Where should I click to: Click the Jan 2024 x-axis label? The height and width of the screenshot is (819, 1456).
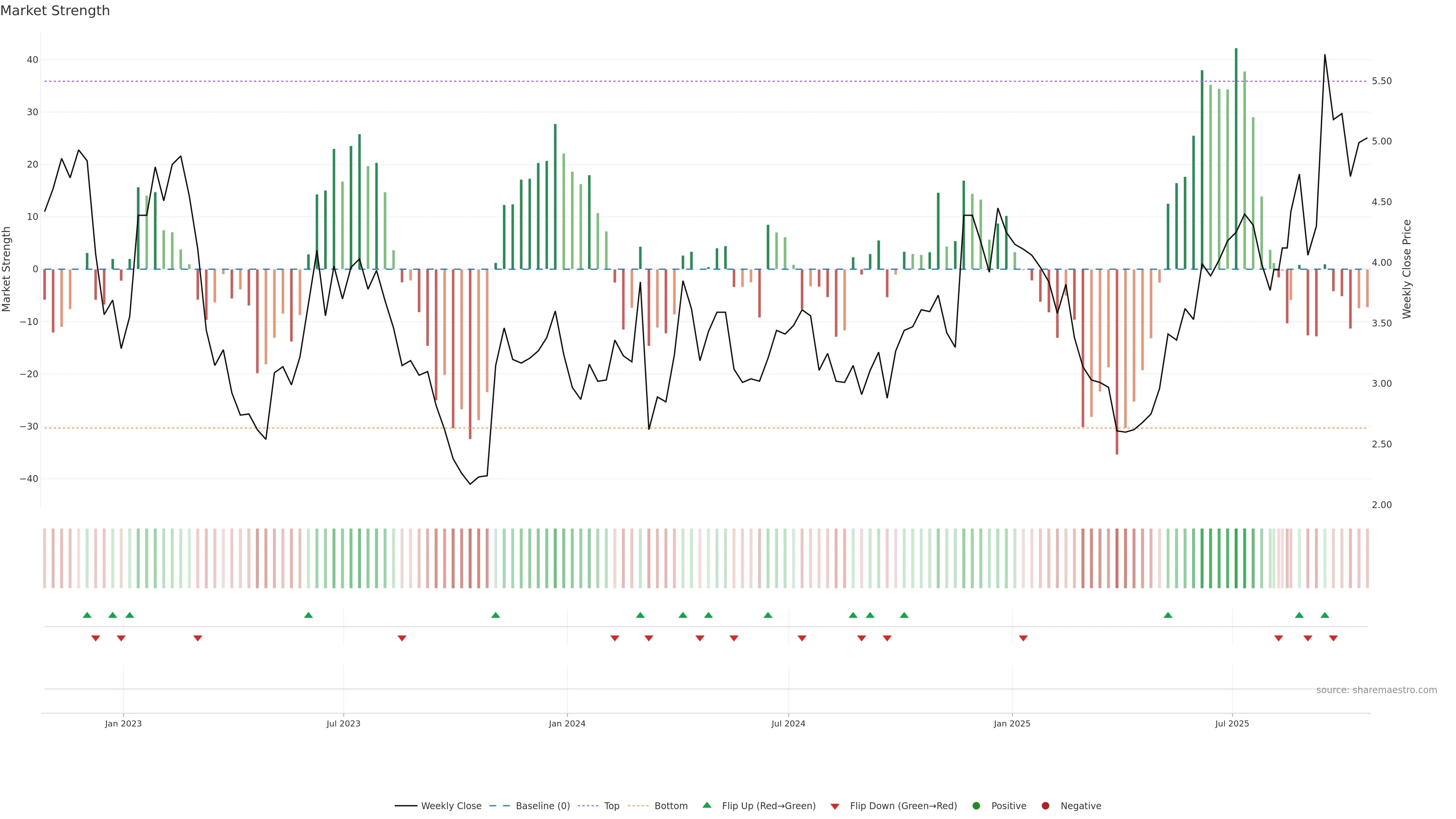point(567,723)
